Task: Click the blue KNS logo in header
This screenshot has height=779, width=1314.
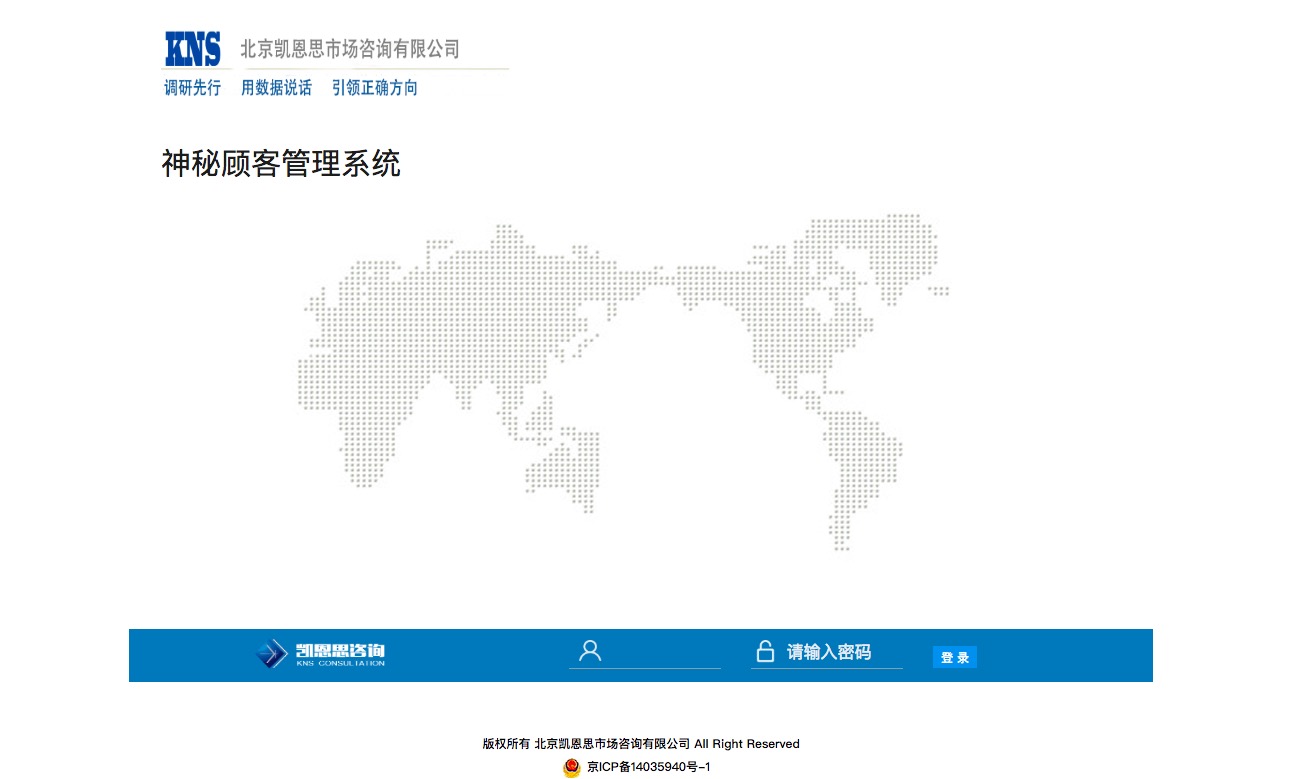Action: tap(192, 48)
